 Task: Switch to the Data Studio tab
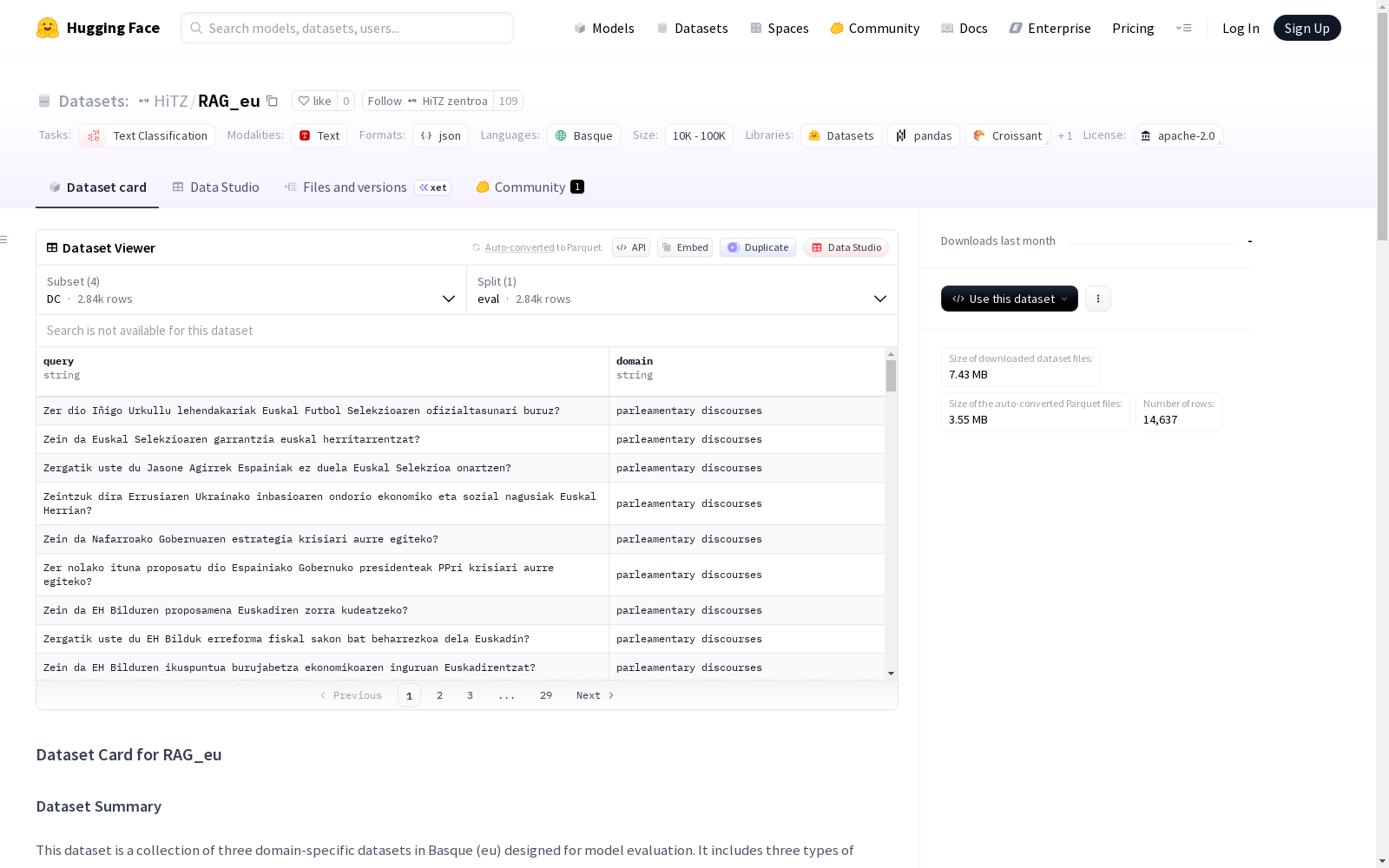216,187
